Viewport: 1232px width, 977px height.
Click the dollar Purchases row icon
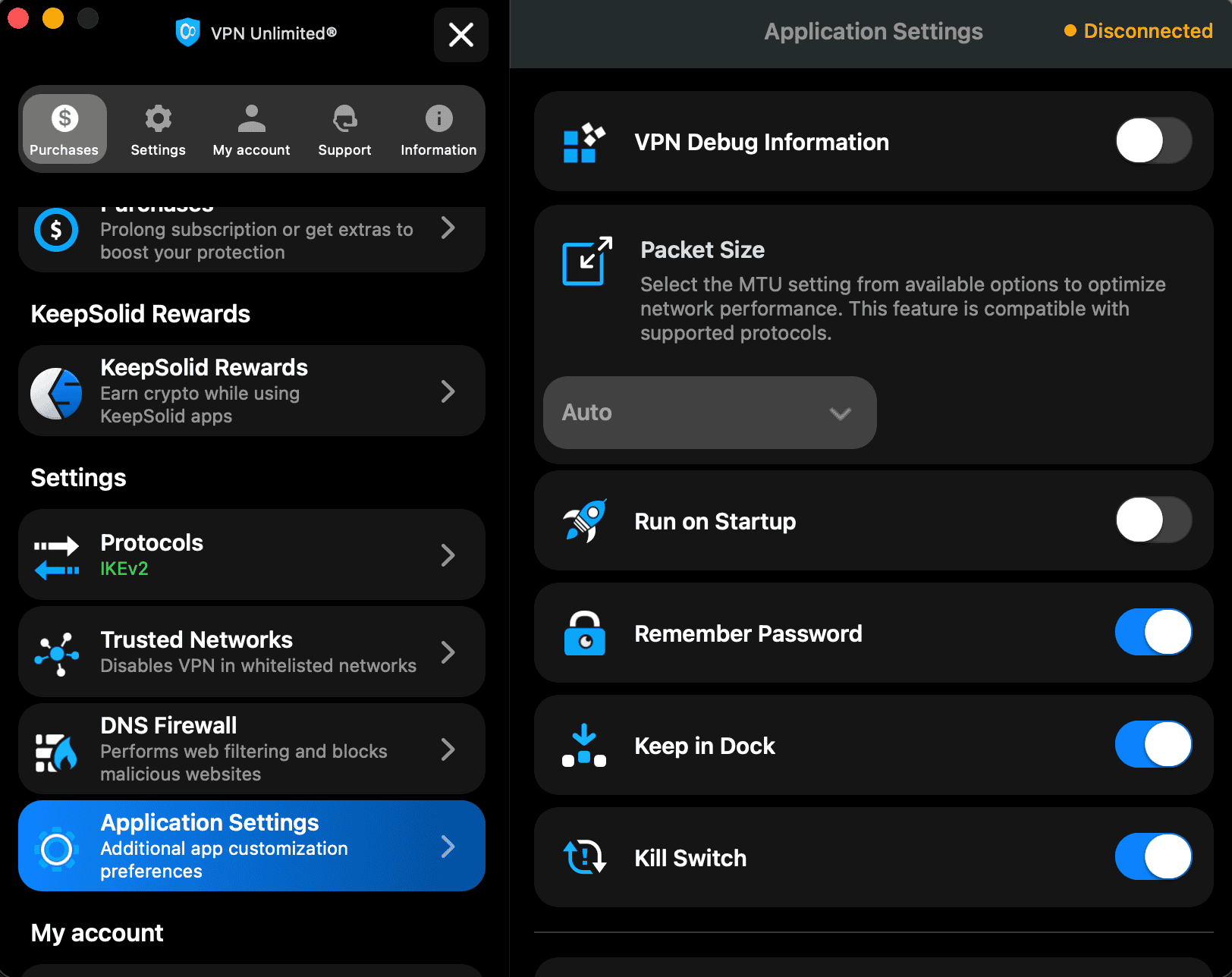coord(56,229)
